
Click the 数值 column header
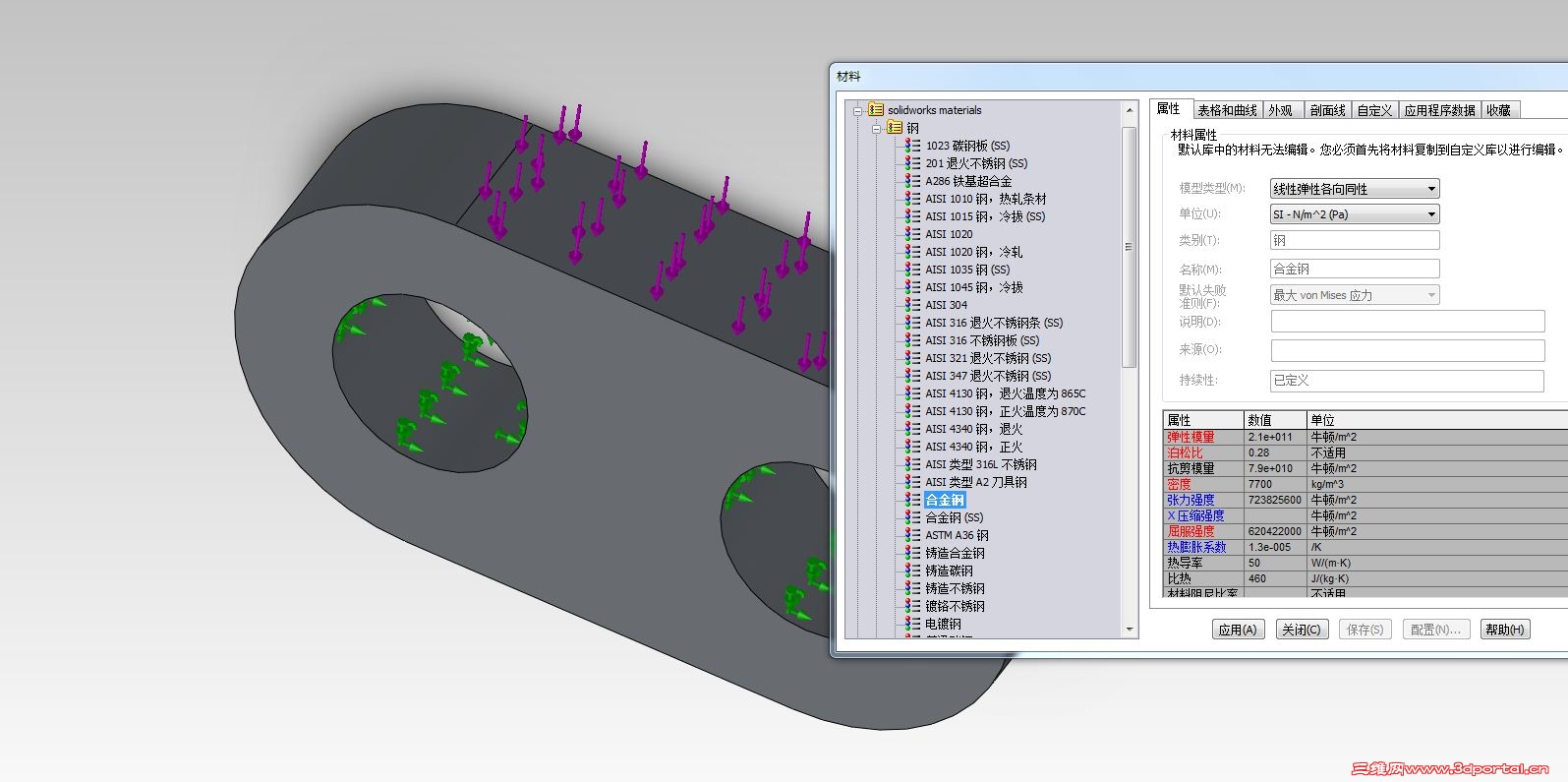[1275, 420]
